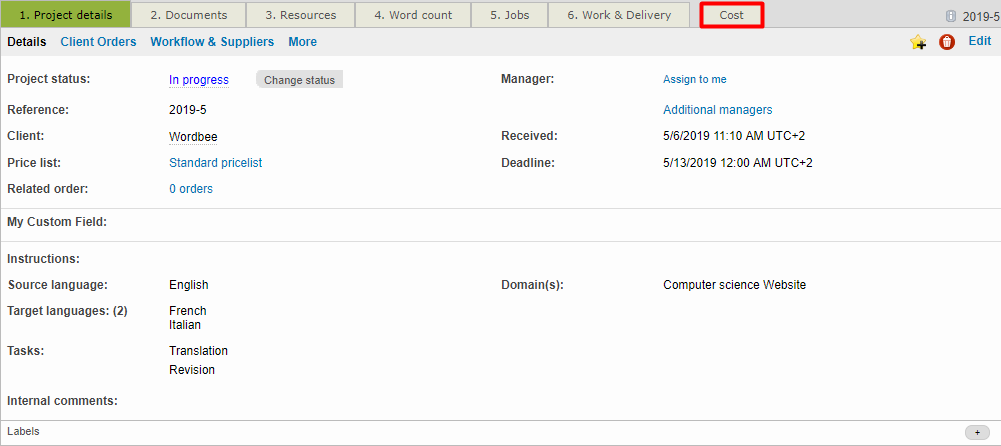Expand Labels with the plus button

(x=977, y=432)
